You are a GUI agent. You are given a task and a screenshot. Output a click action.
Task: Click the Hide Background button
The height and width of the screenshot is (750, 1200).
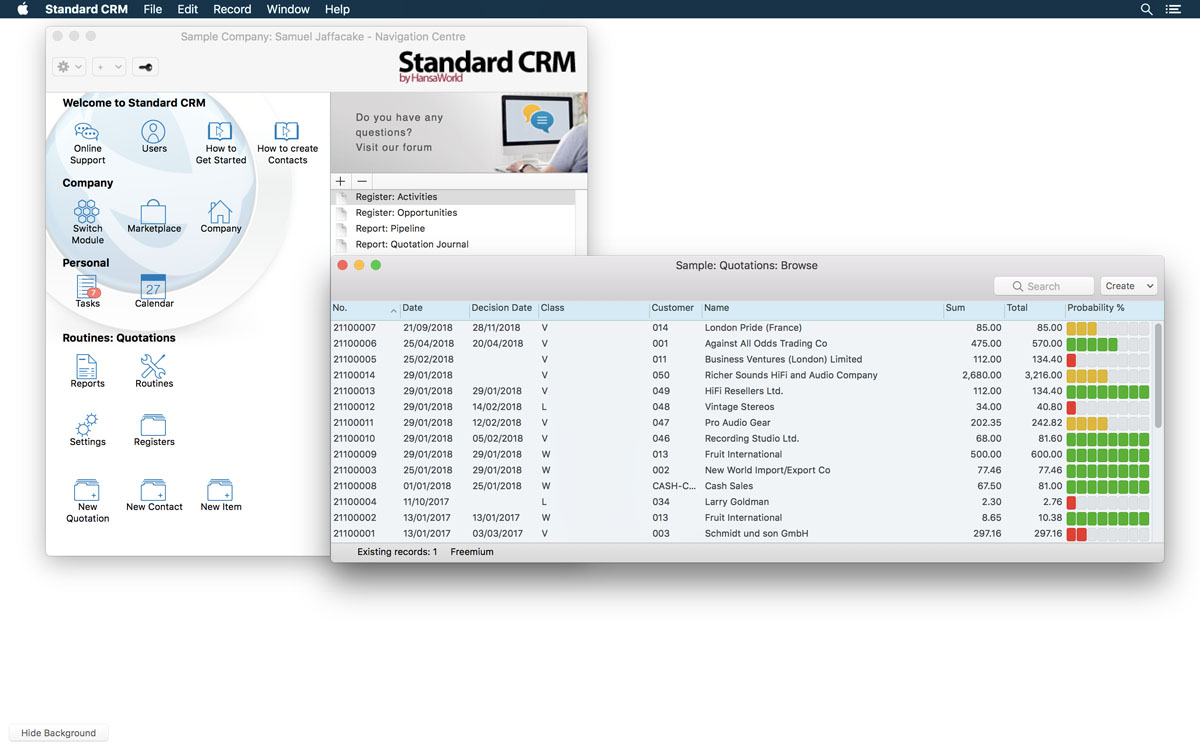[59, 733]
